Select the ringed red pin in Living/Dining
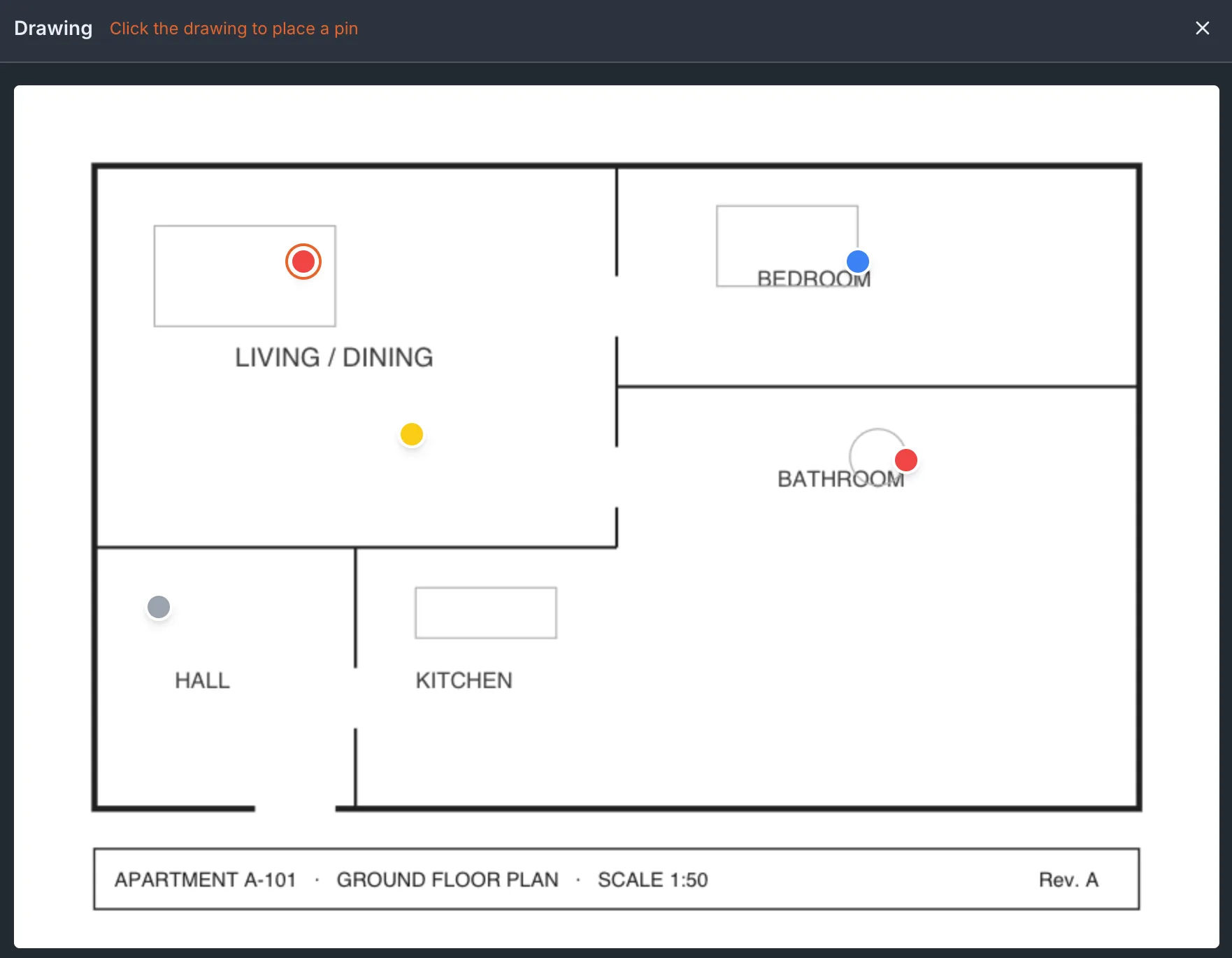 [x=303, y=262]
